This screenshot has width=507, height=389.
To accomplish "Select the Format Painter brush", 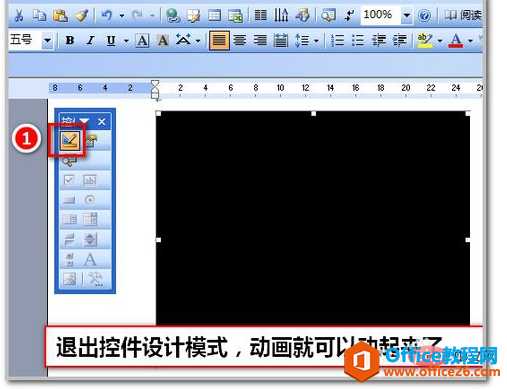I will tap(82, 15).
